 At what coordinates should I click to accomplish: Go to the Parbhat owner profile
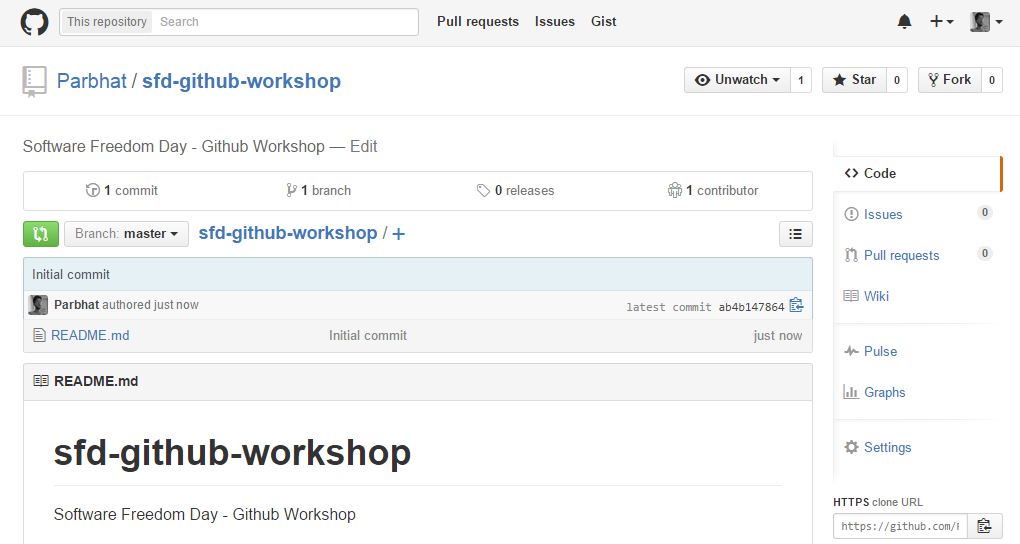92,81
